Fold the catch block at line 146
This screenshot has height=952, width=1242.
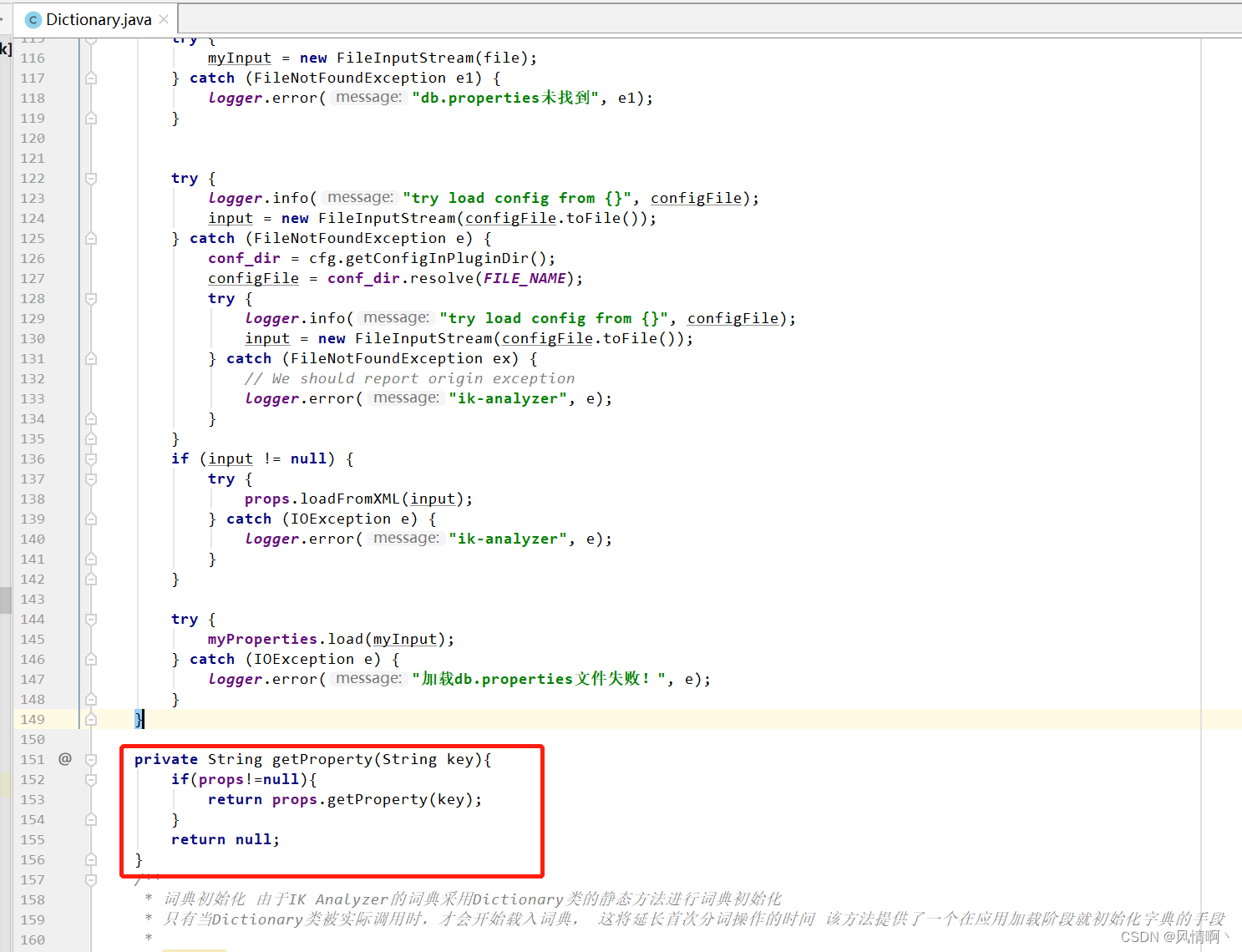[91, 660]
